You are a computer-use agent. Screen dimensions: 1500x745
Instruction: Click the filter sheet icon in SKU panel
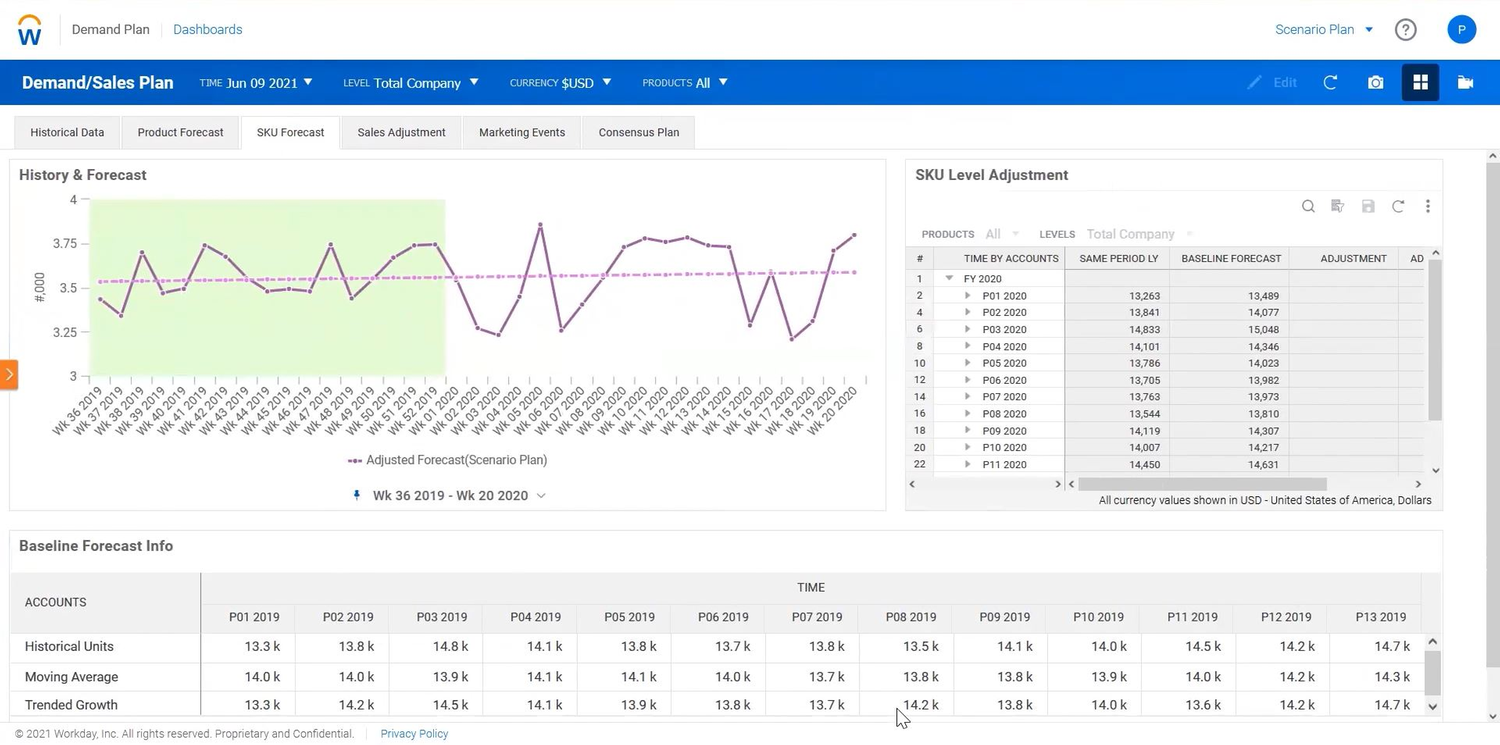[x=1338, y=206]
